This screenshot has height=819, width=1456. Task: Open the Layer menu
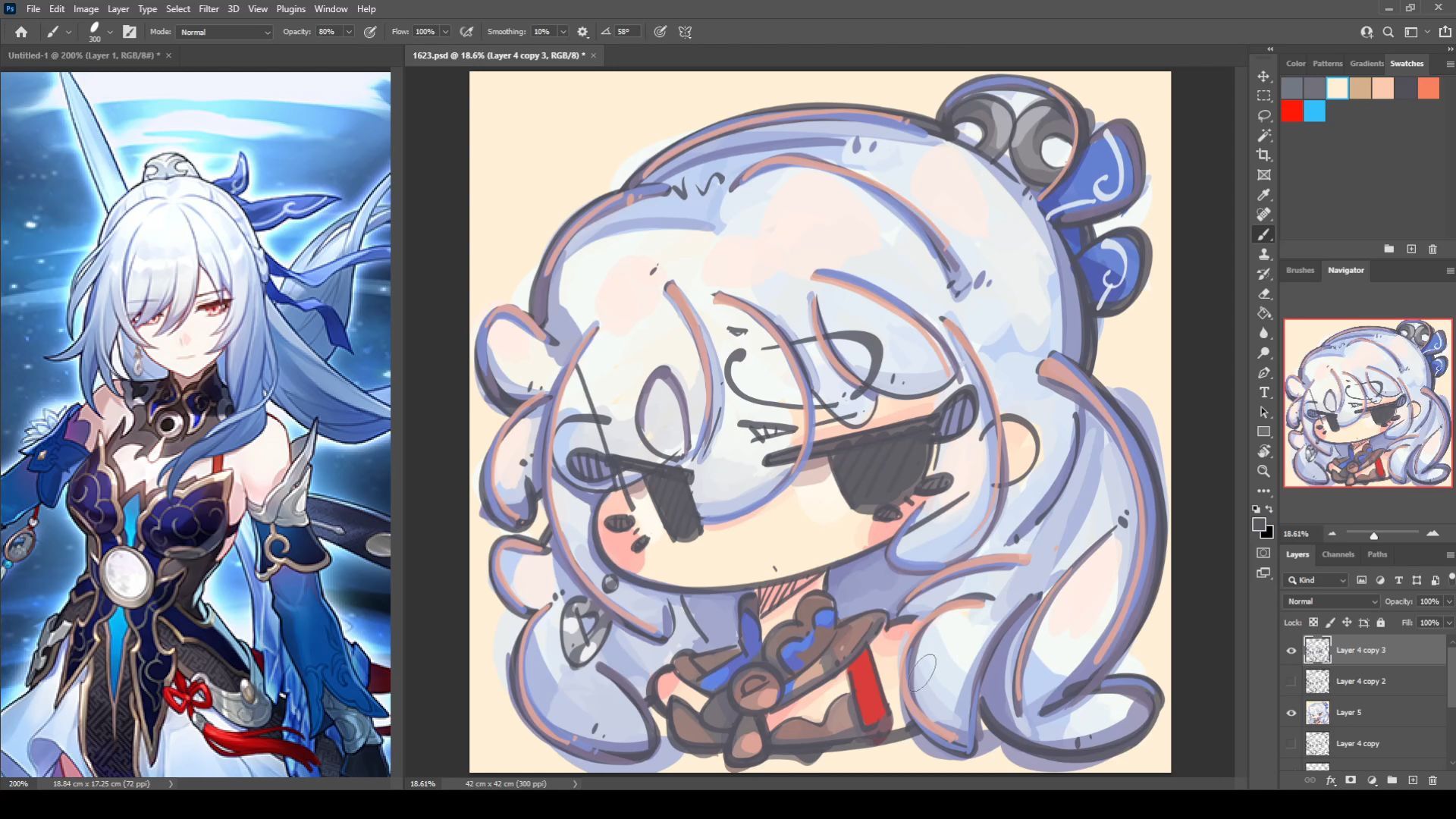118,9
